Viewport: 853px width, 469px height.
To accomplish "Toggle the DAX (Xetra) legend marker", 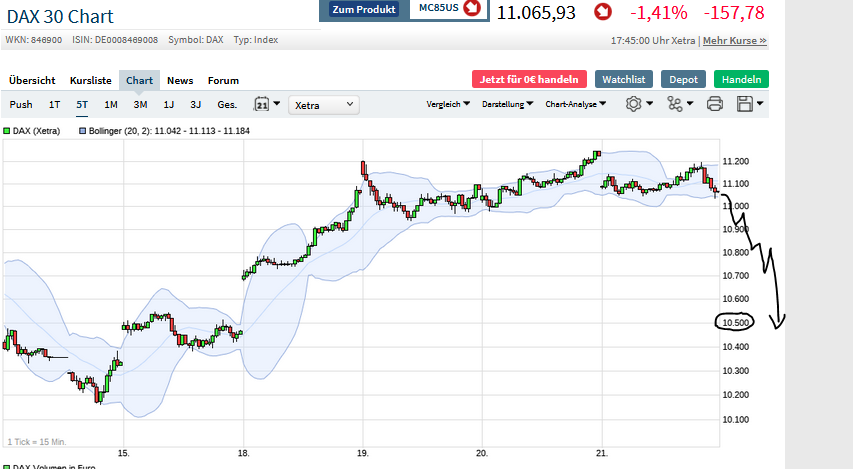I will (x=7, y=130).
